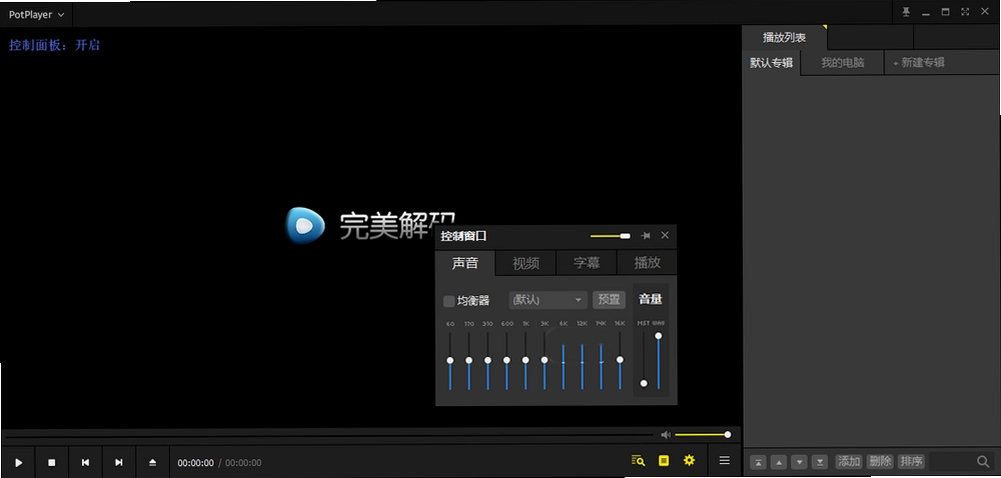This screenshot has height=478, width=1001.
Task: Click the 16K equalizer band slider
Action: pyautogui.click(x=620, y=361)
